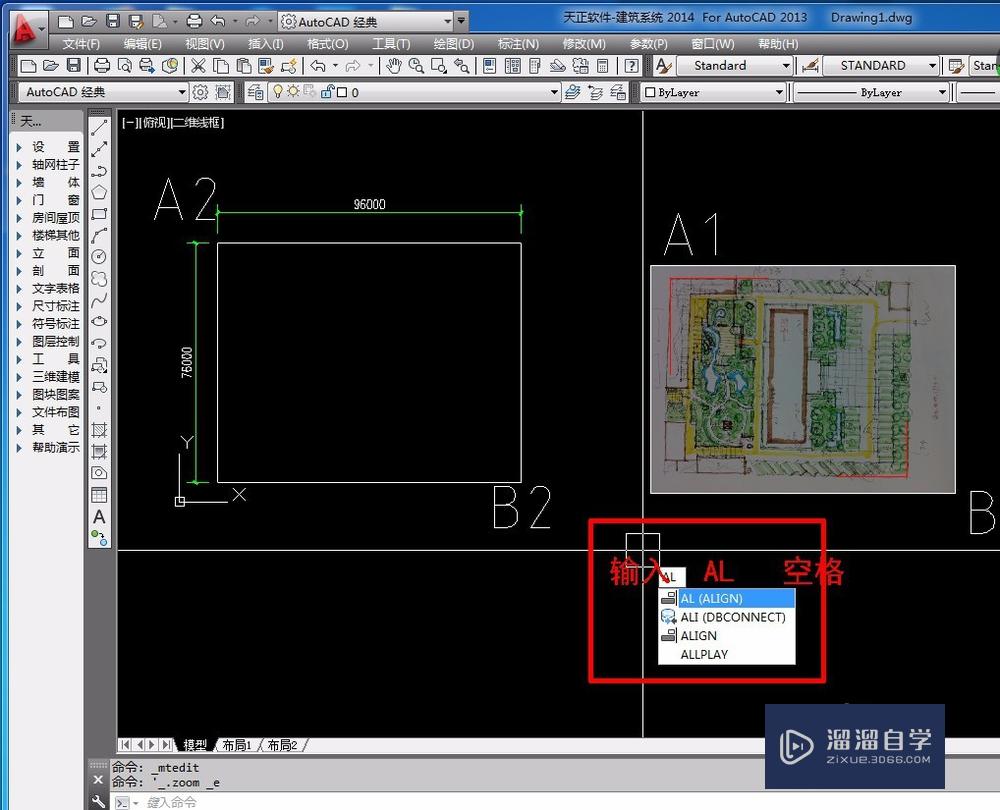Click the Pan hand icon
Image resolution: width=1000 pixels, height=810 pixels.
394,66
